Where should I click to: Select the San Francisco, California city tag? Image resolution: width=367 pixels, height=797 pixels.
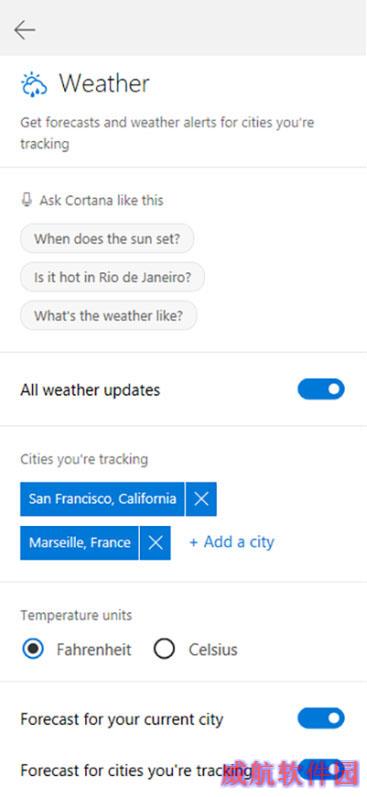(x=102, y=499)
